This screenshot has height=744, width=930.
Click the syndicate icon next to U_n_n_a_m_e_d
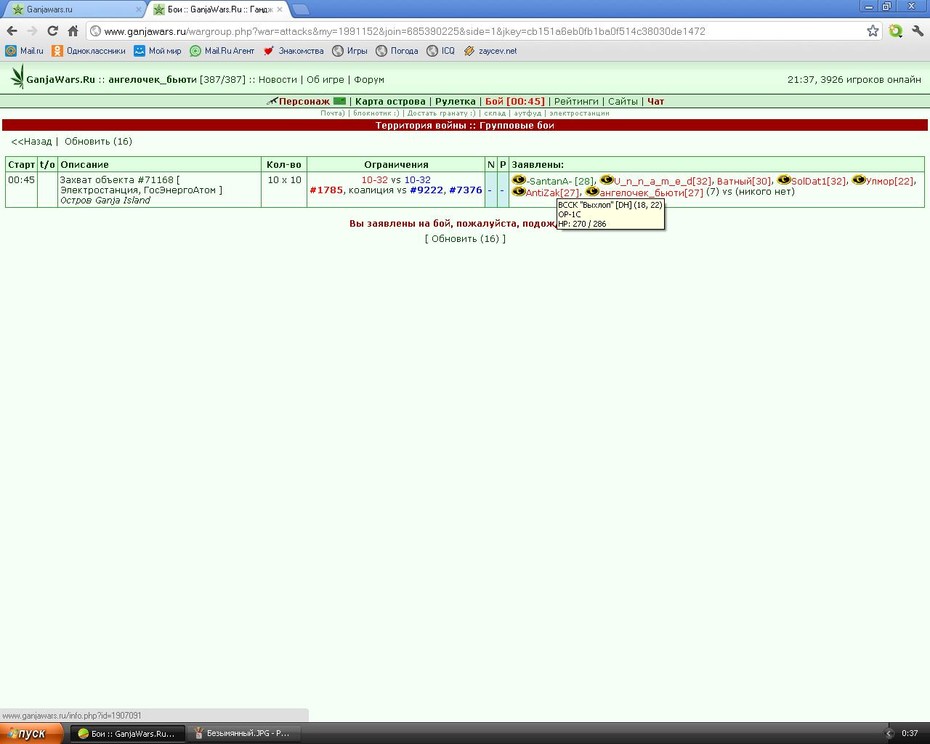(x=606, y=180)
